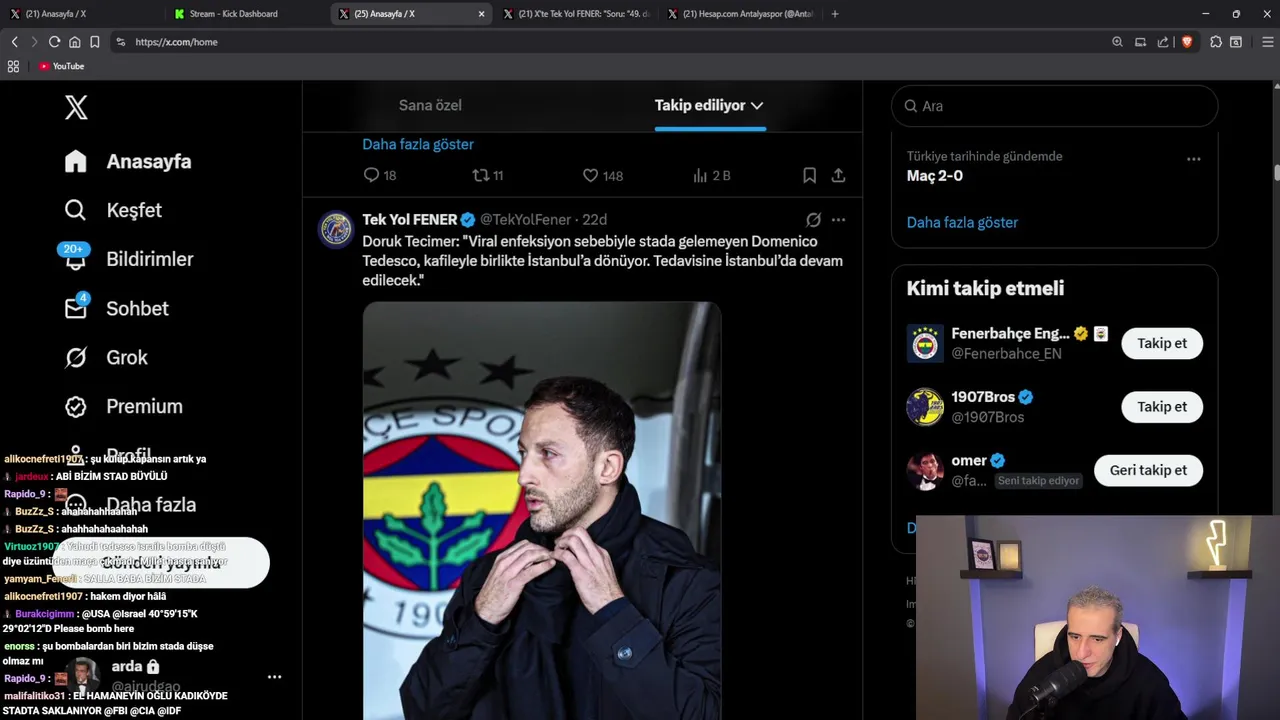
Task: View analytics showing 2 B views
Action: pyautogui.click(x=712, y=175)
